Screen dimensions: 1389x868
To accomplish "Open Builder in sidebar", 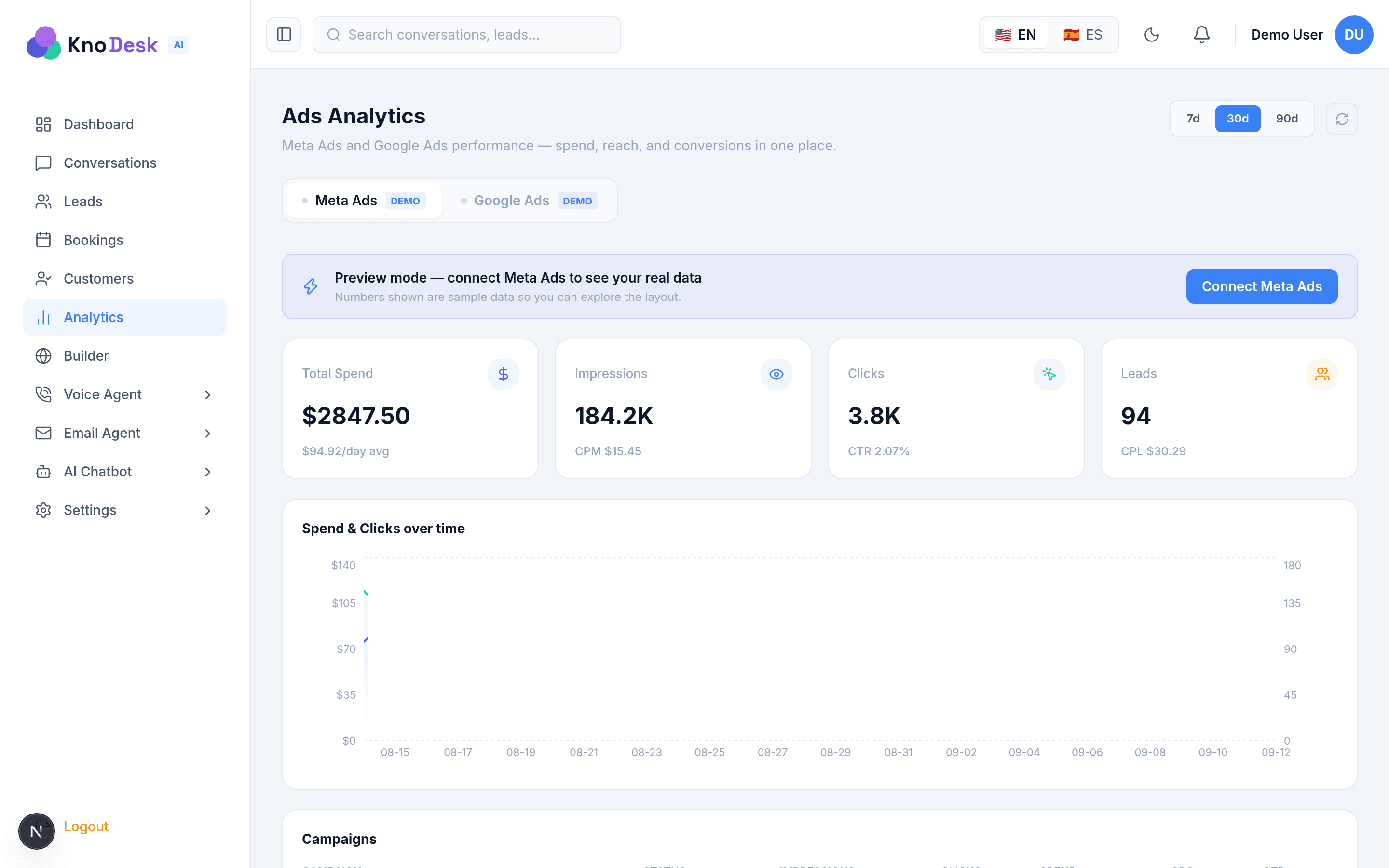I will [124, 356].
